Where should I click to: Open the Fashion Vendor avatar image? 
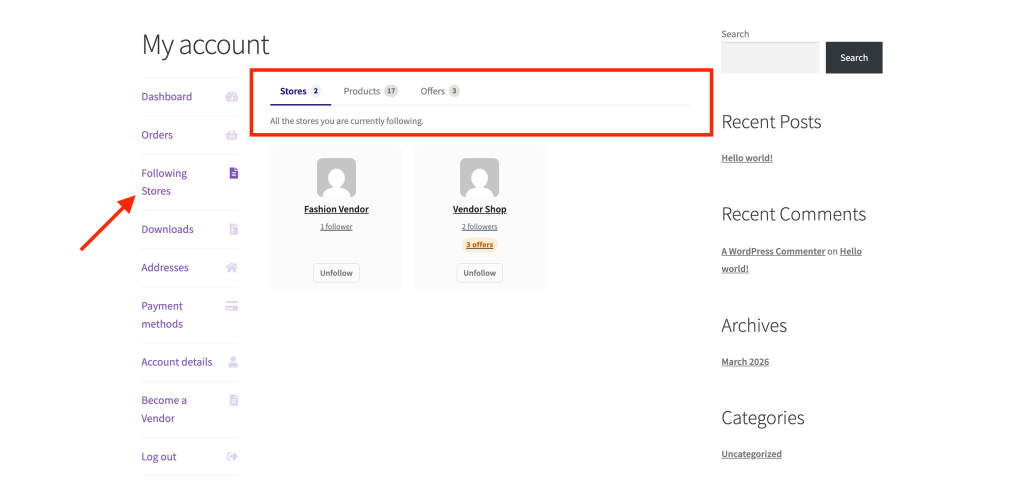[336, 178]
